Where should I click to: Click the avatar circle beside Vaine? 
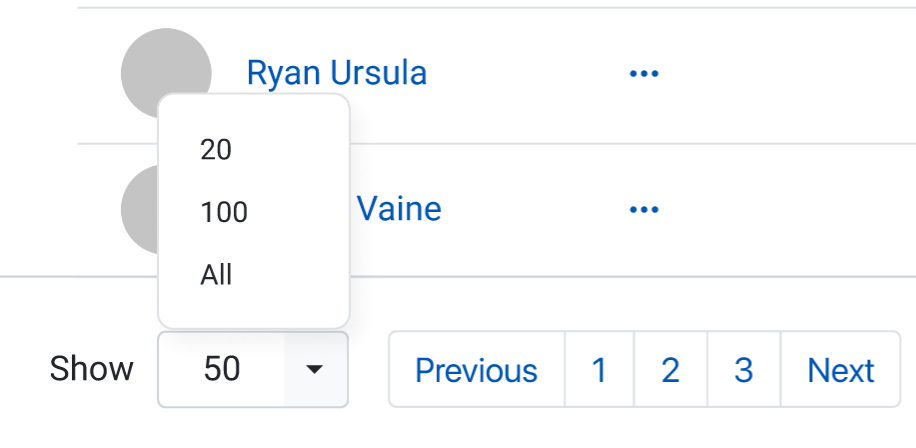[x=139, y=209]
